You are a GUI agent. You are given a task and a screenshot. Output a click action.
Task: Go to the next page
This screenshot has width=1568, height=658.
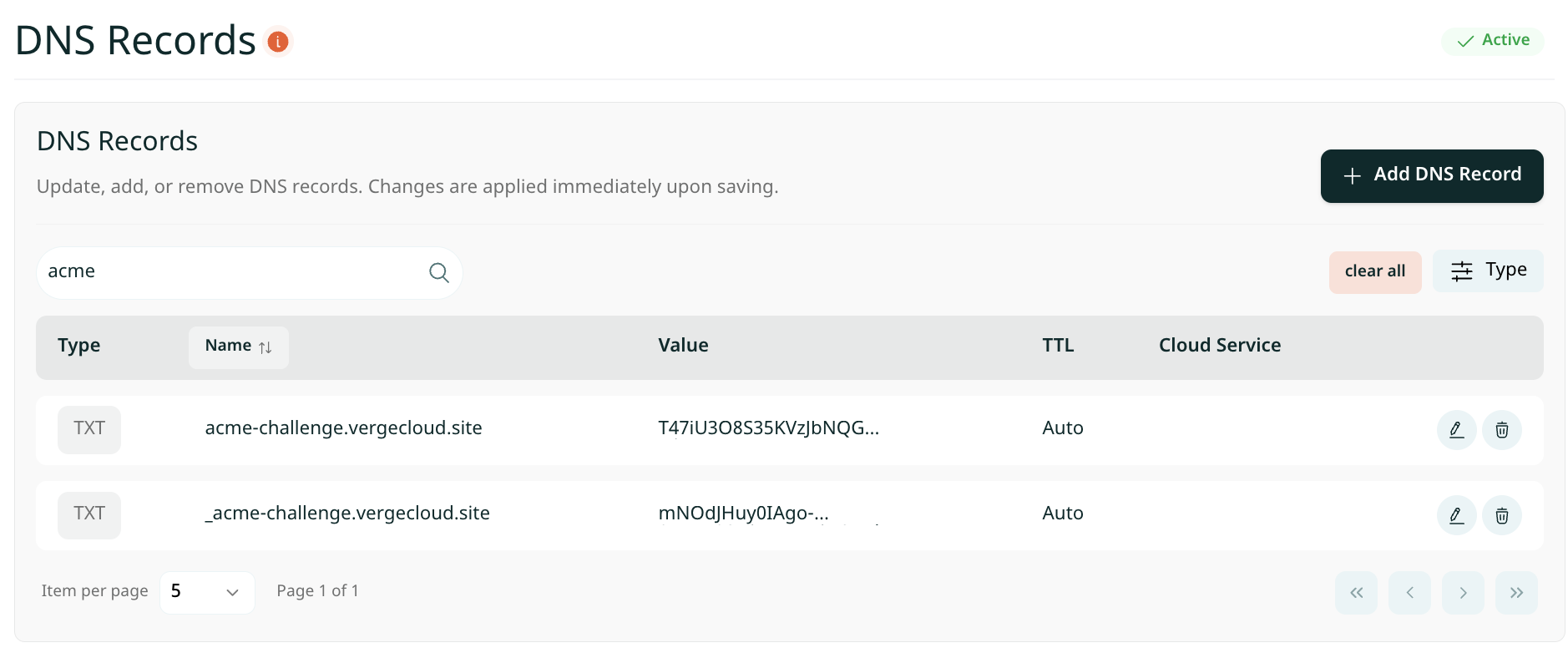click(1463, 593)
